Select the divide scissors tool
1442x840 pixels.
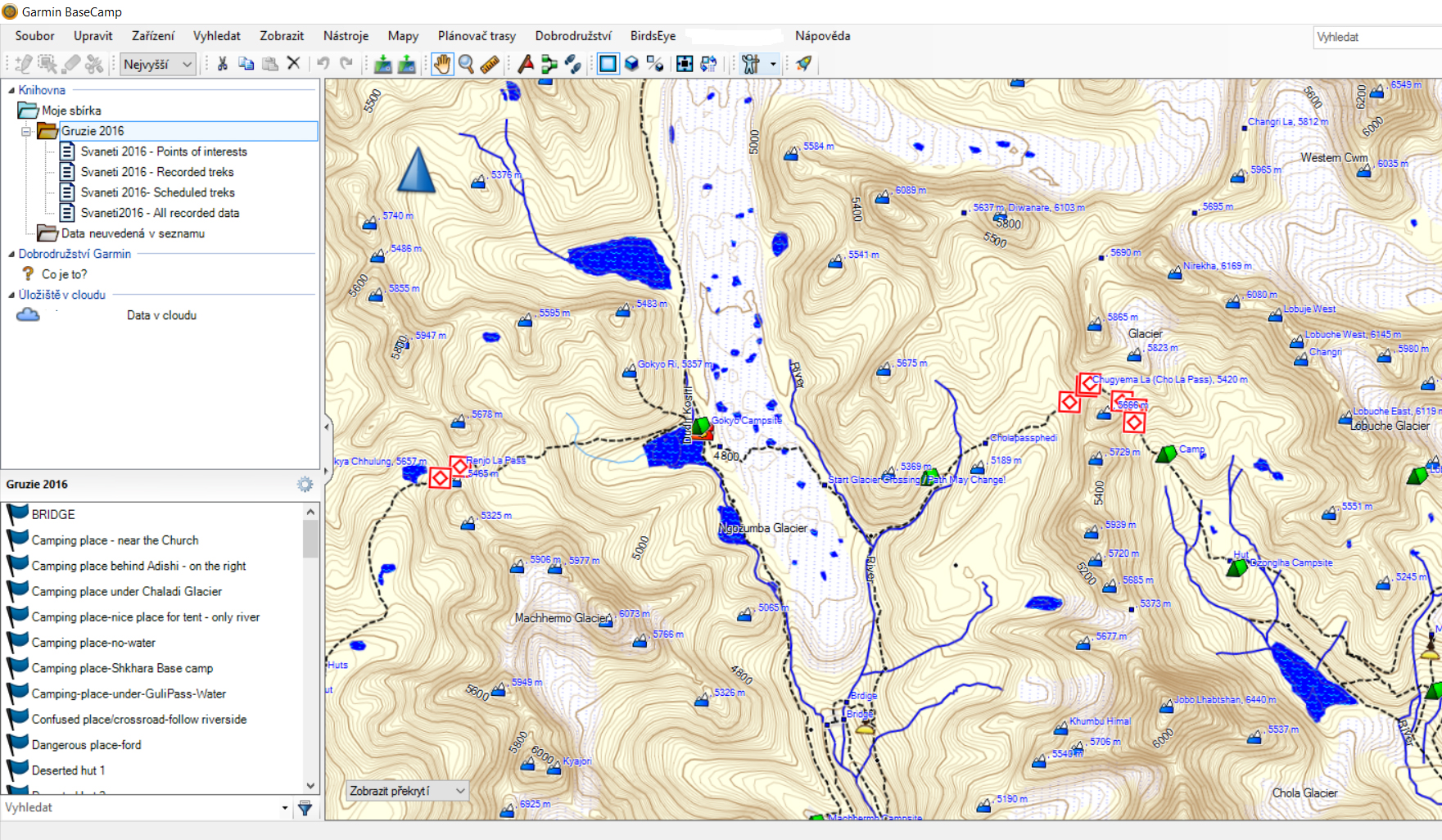pos(95,64)
